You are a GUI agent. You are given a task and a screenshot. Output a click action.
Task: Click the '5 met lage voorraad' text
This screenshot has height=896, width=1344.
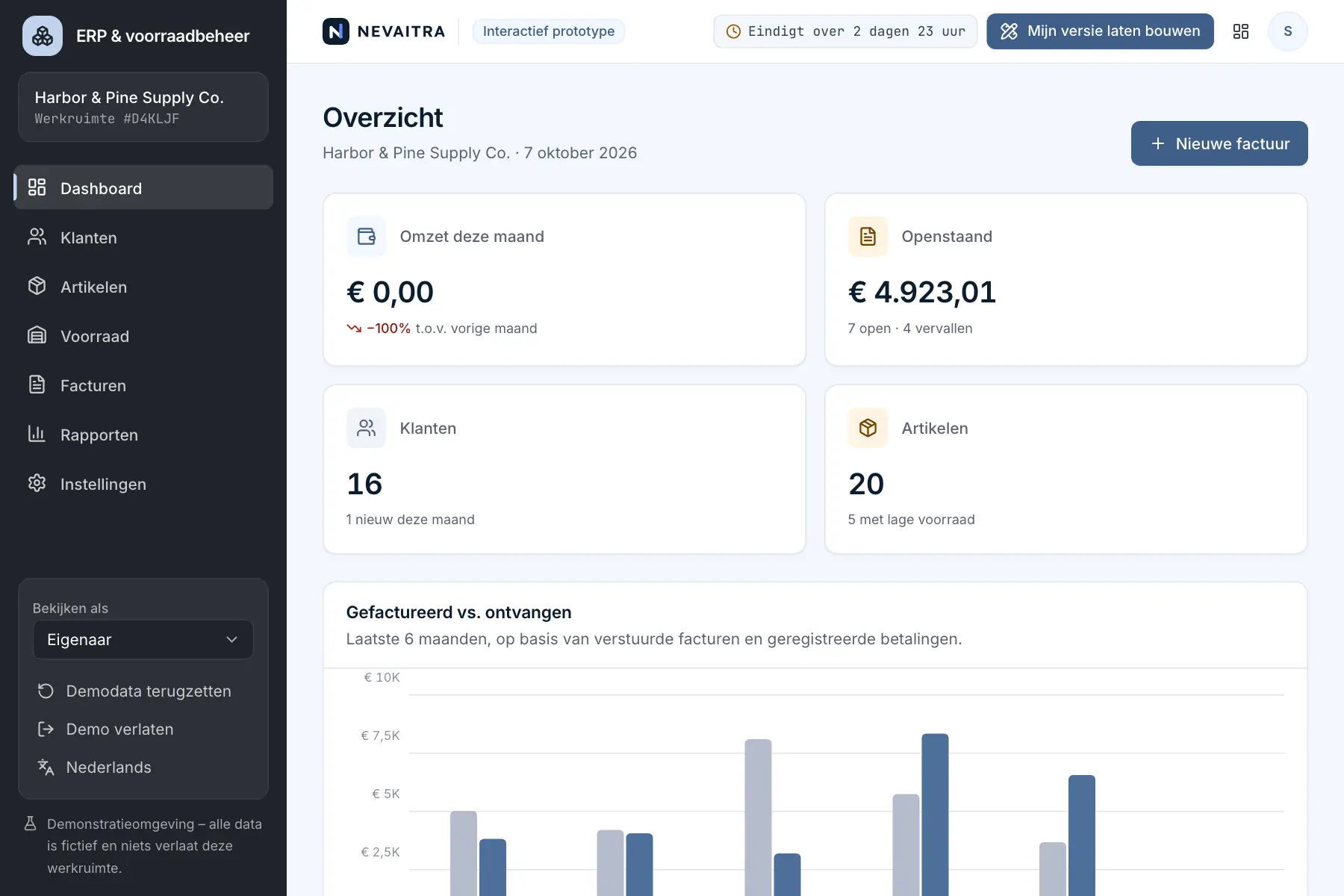coord(911,520)
